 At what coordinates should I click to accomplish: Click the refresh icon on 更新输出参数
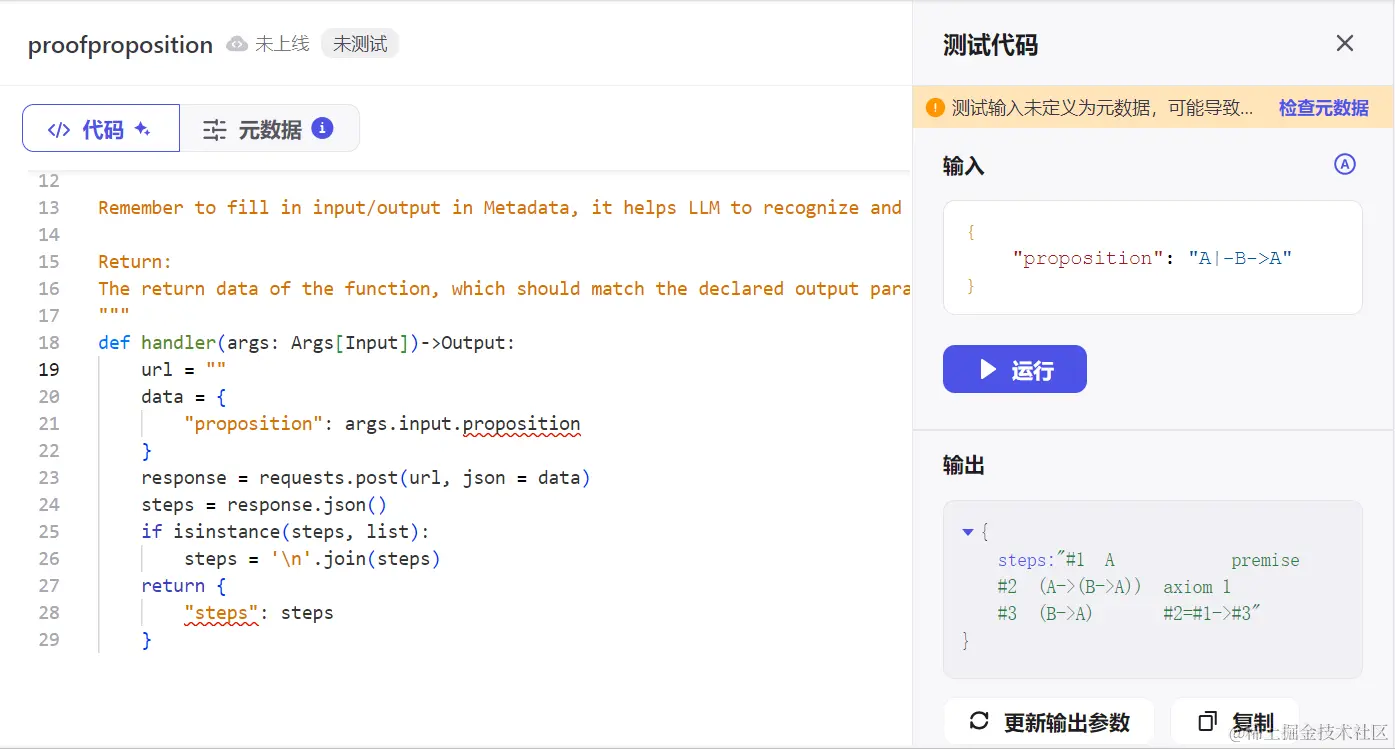[x=979, y=721]
